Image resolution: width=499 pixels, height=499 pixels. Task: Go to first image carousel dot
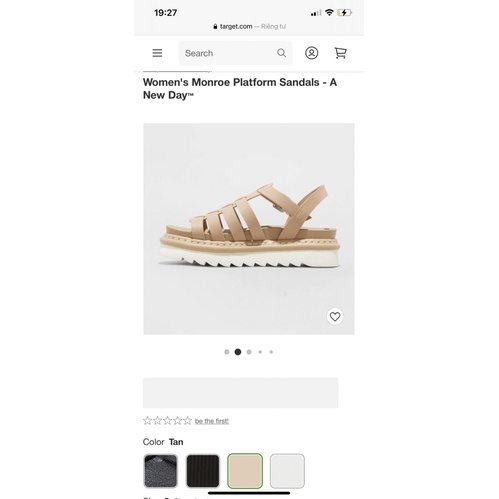pos(227,352)
